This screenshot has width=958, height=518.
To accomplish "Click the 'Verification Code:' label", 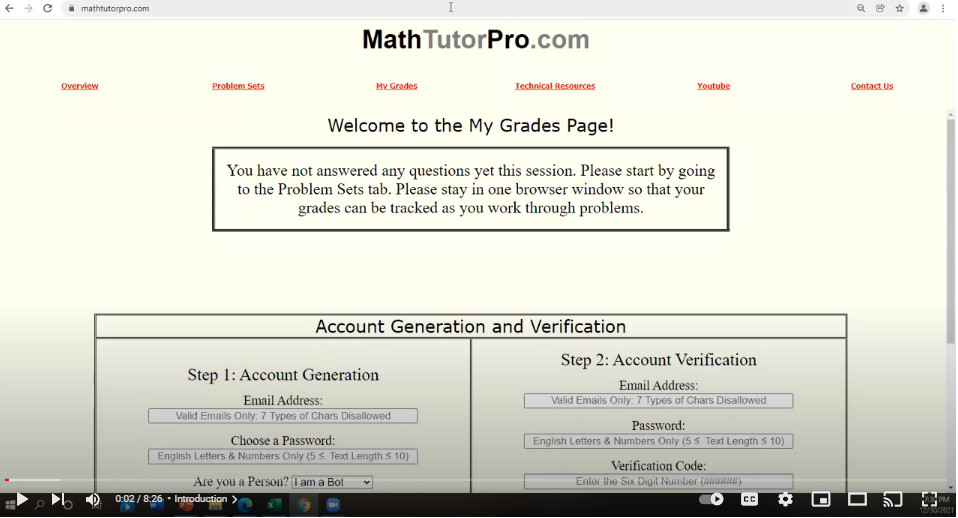I will [659, 466].
